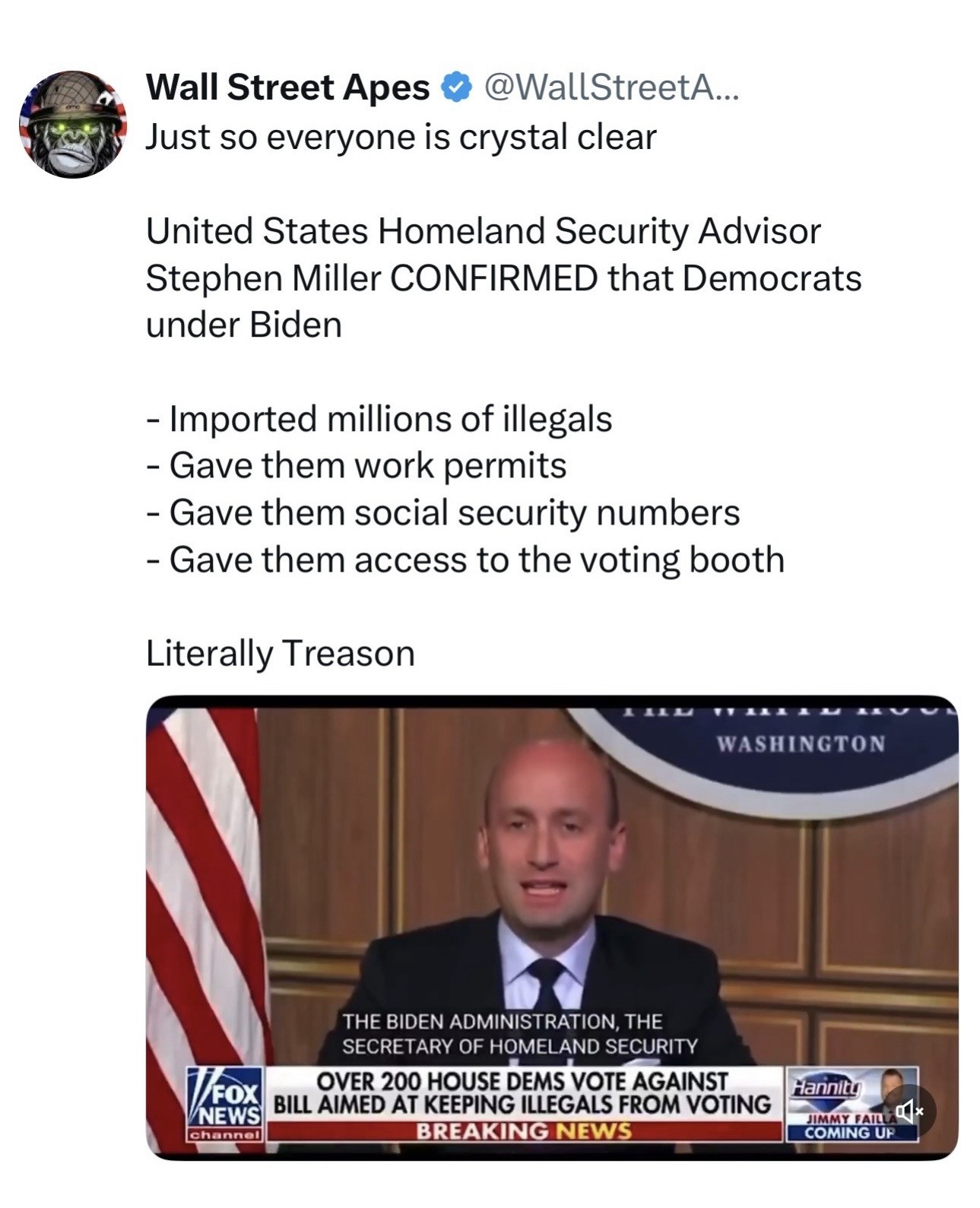
Task: Open the Wall Street Apes display name
Action: click(287, 88)
